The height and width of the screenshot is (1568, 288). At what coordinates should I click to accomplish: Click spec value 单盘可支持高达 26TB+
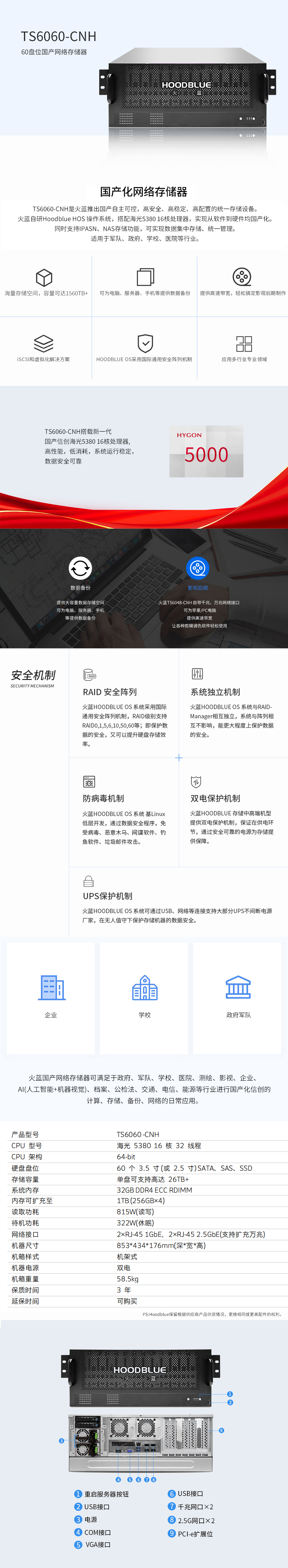point(153,1179)
